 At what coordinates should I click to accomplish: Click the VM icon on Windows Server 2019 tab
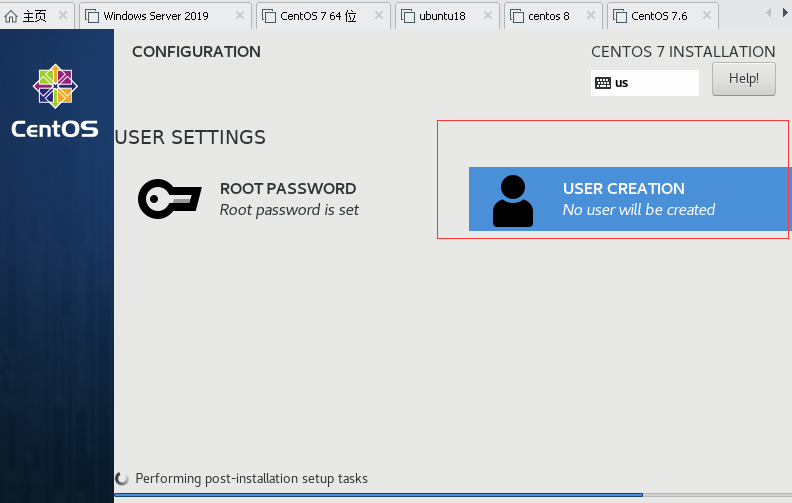92,16
